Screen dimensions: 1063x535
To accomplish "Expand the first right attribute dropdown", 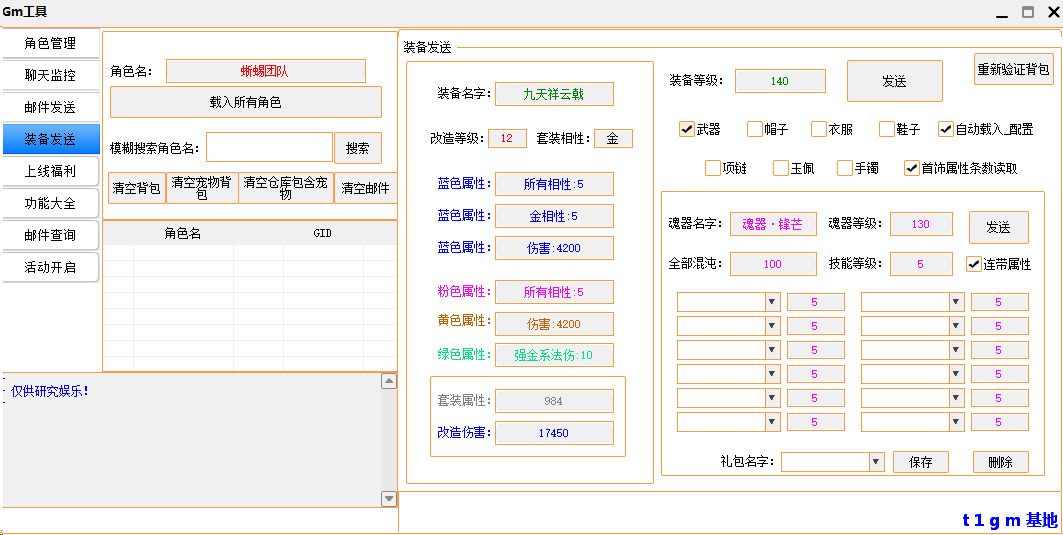I will click(955, 302).
